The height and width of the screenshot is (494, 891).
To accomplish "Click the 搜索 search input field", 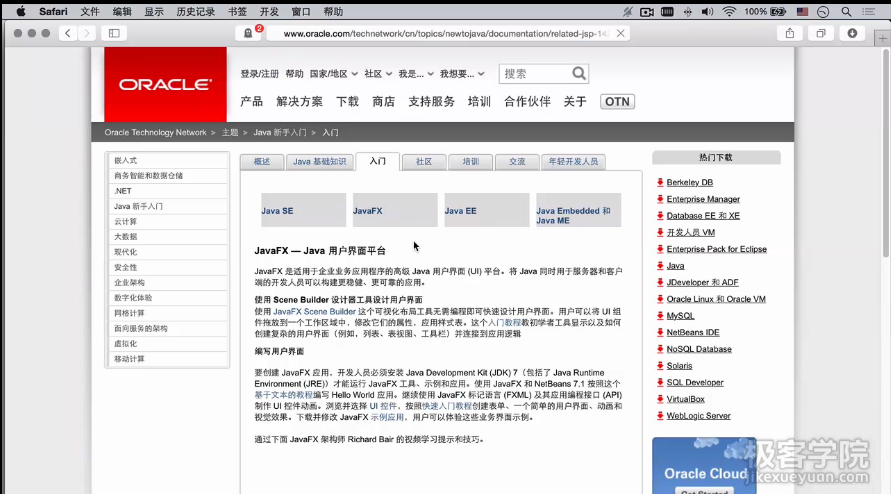I will (x=536, y=73).
